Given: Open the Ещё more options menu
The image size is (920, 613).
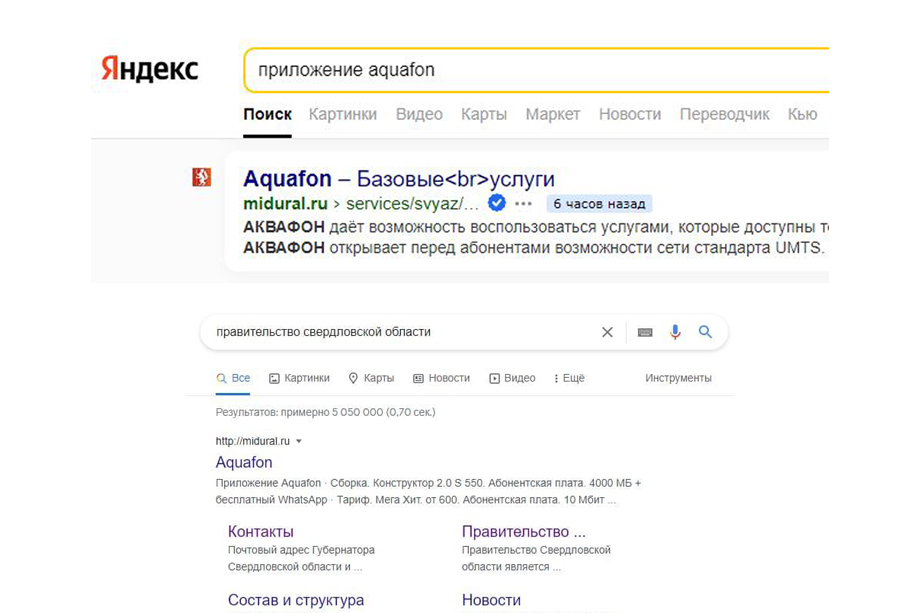Looking at the screenshot, I should pos(569,378).
